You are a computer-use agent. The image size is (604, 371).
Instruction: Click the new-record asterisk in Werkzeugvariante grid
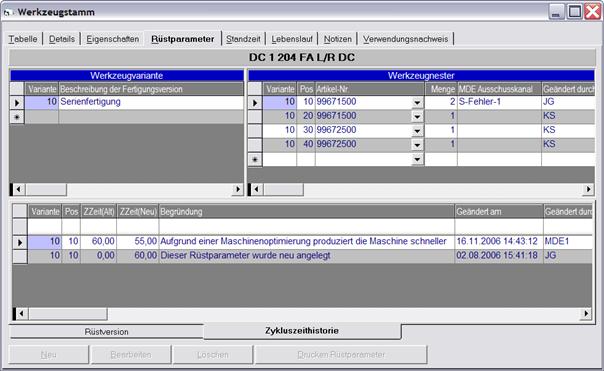[17, 117]
